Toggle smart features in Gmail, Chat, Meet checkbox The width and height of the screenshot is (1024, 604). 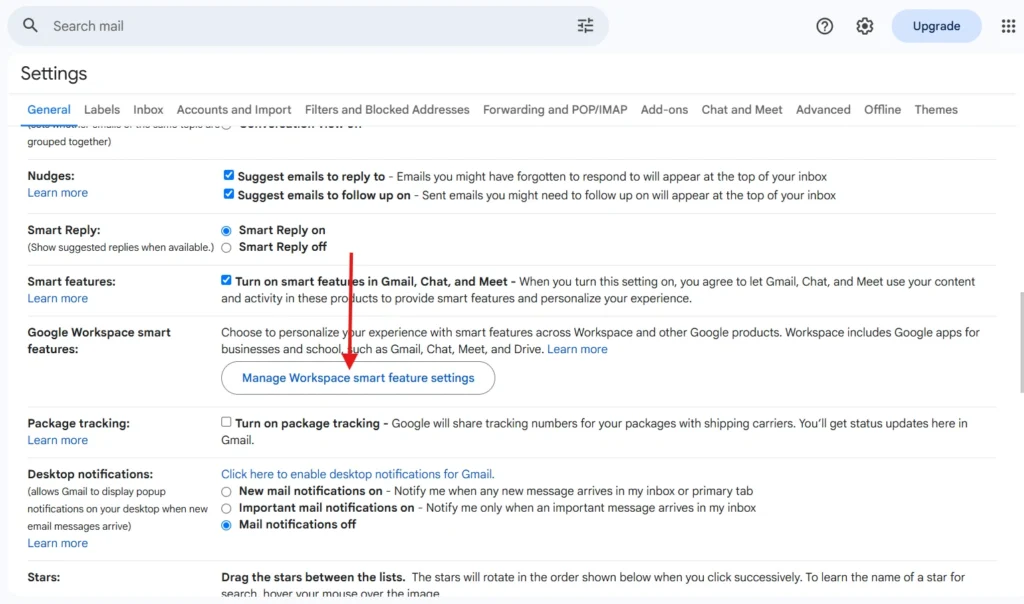(226, 280)
